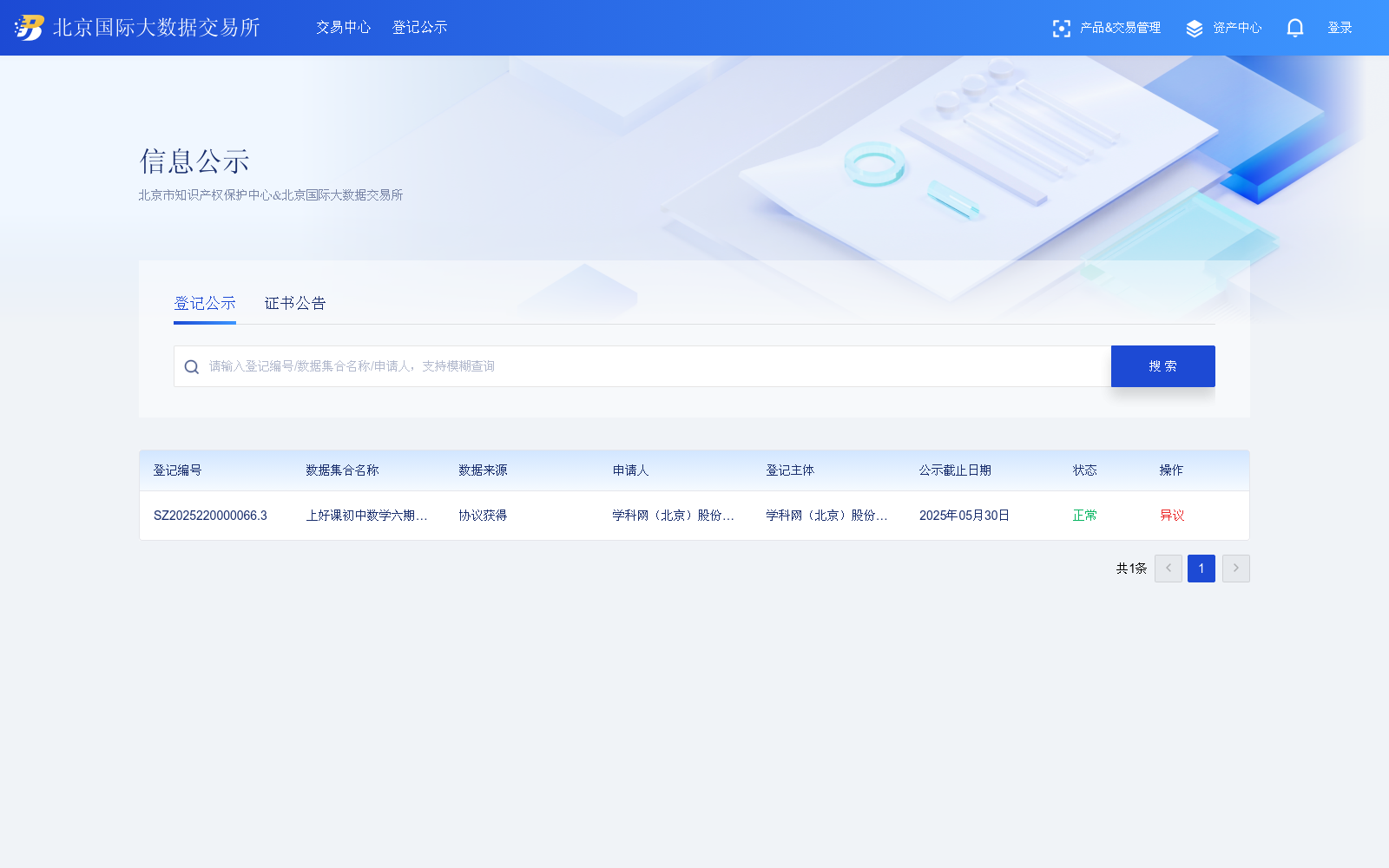Click the 登记主体 column header
The width and height of the screenshot is (1389, 868).
coord(790,470)
